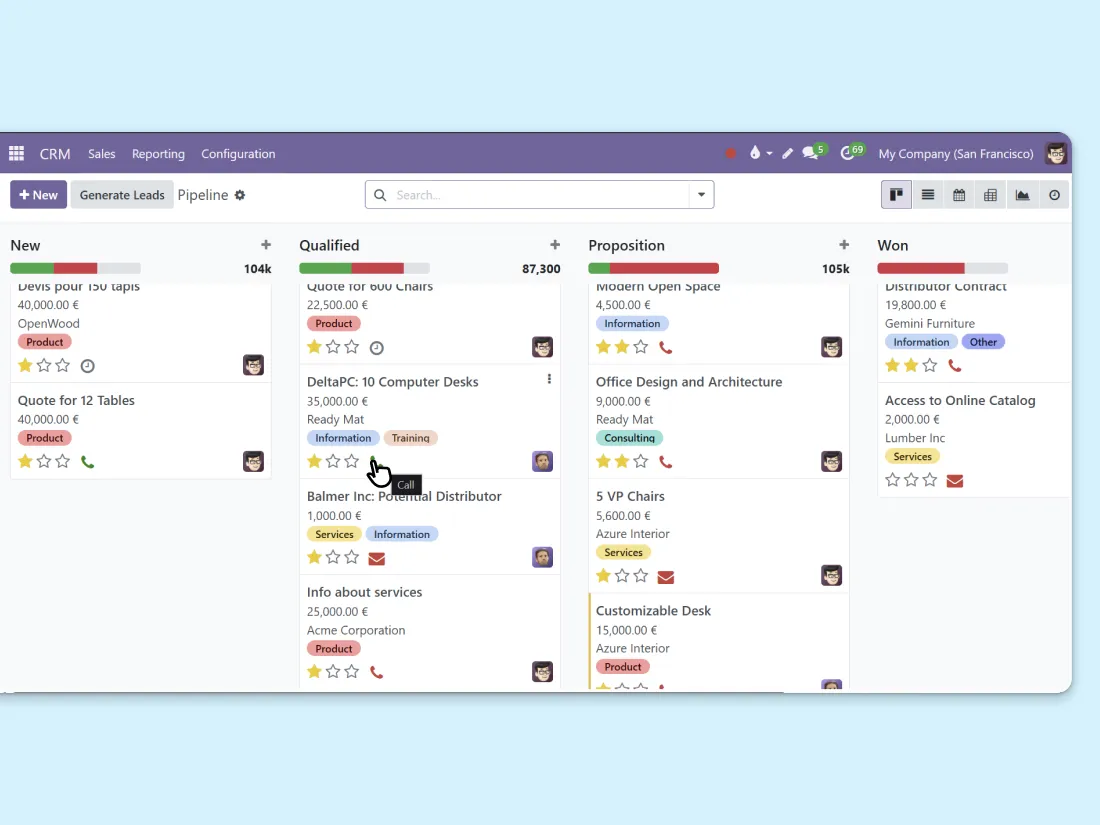Image resolution: width=1100 pixels, height=825 pixels.
Task: Open the conversations messages icon
Action: click(x=811, y=154)
